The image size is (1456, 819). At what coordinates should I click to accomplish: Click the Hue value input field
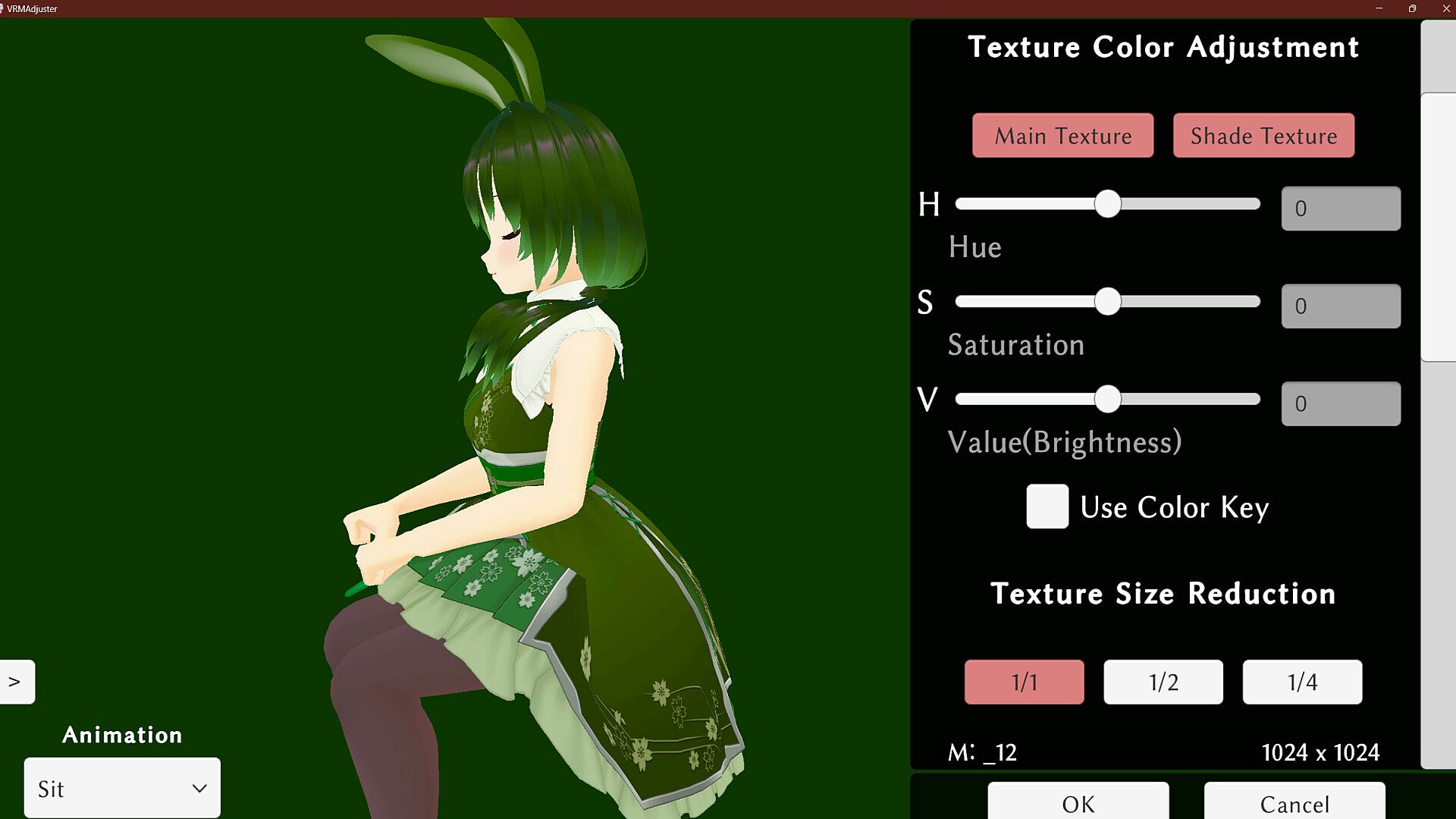1340,209
